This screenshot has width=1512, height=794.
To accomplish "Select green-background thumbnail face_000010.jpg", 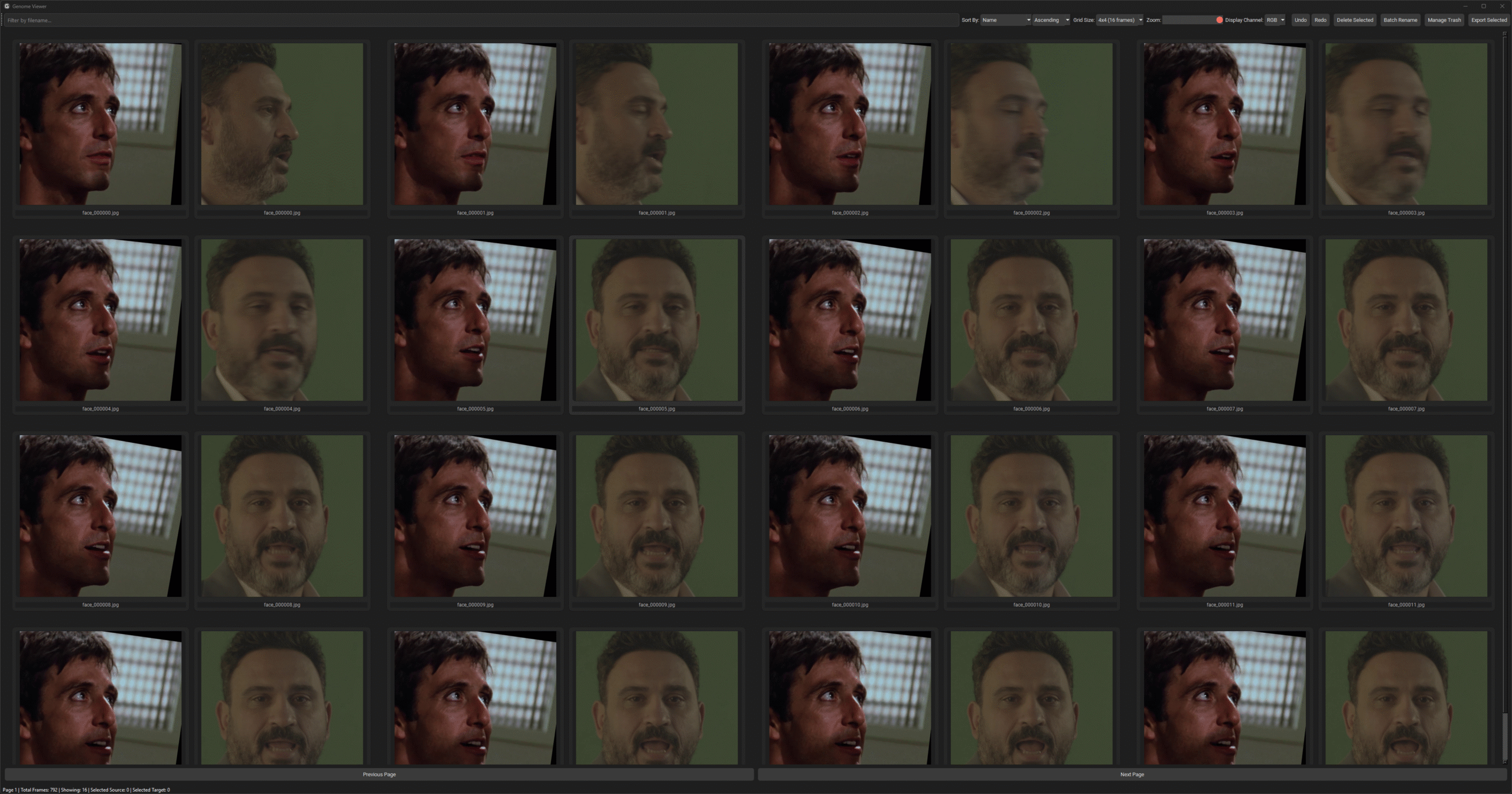I will [1032, 516].
